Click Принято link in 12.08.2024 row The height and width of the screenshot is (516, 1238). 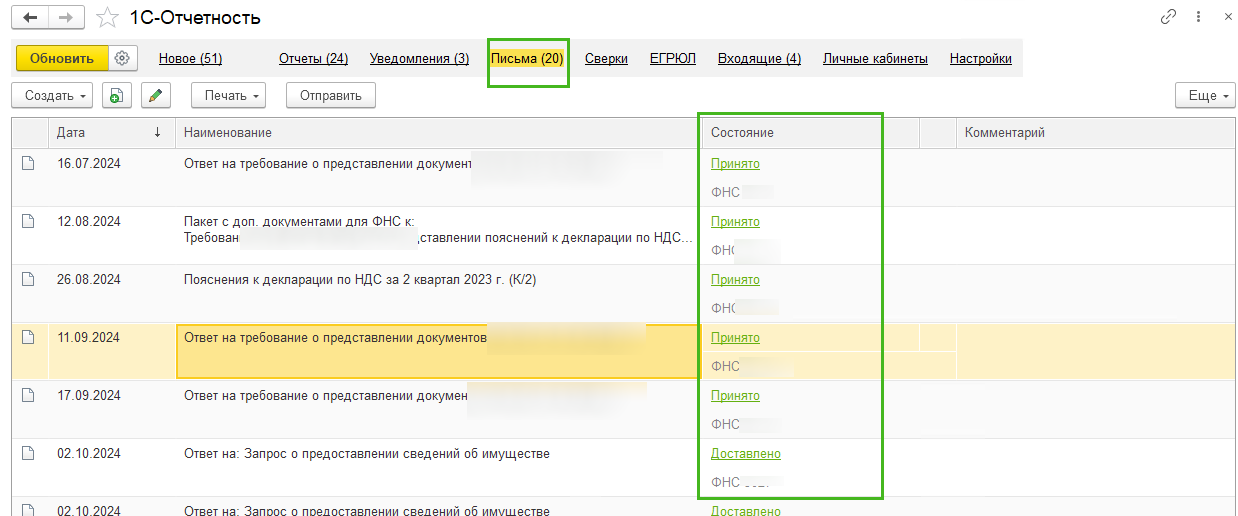735,221
